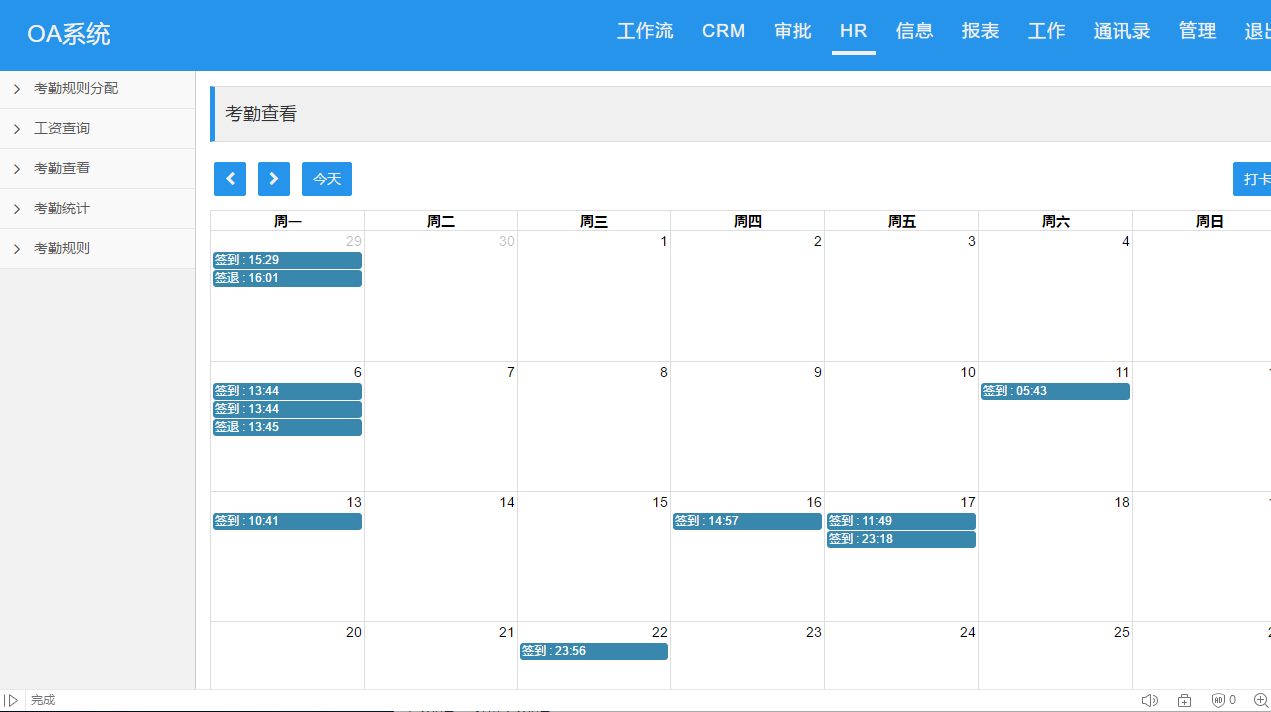Open the 工作流 menu
1271x712 pixels.
tap(645, 31)
